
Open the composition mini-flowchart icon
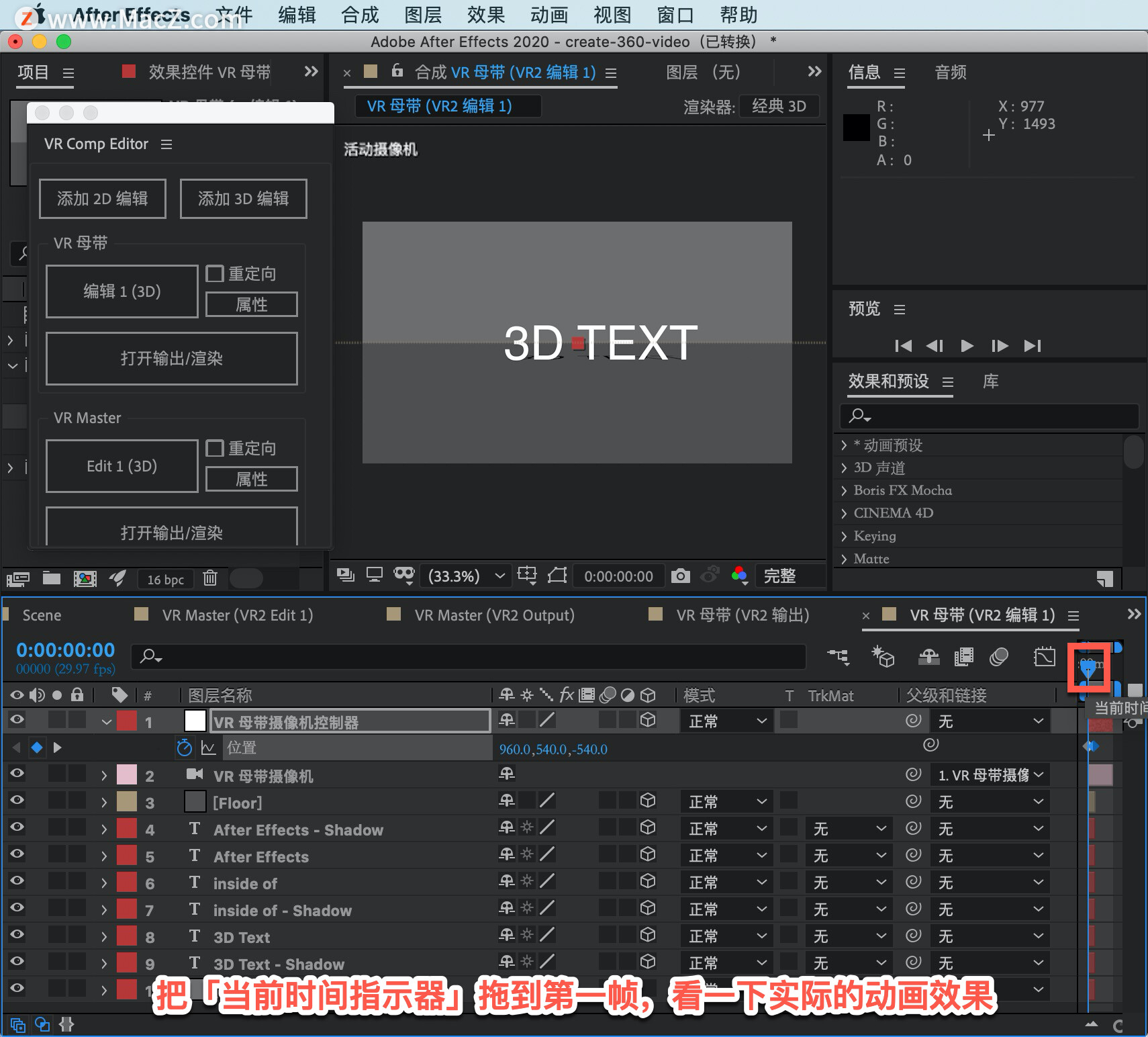pyautogui.click(x=838, y=657)
